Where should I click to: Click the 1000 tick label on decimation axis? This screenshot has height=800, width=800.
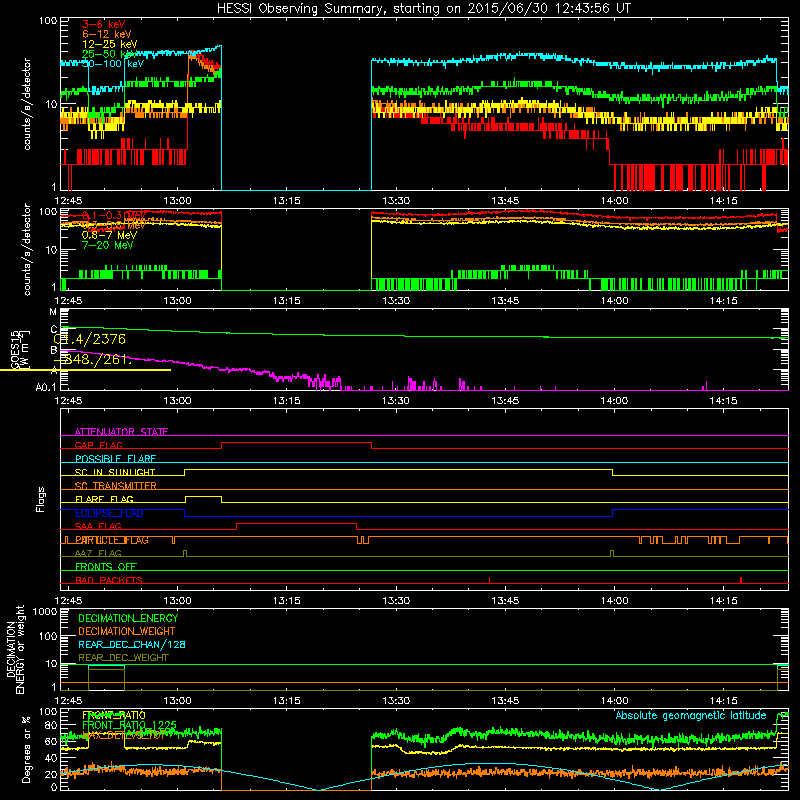pos(44,611)
